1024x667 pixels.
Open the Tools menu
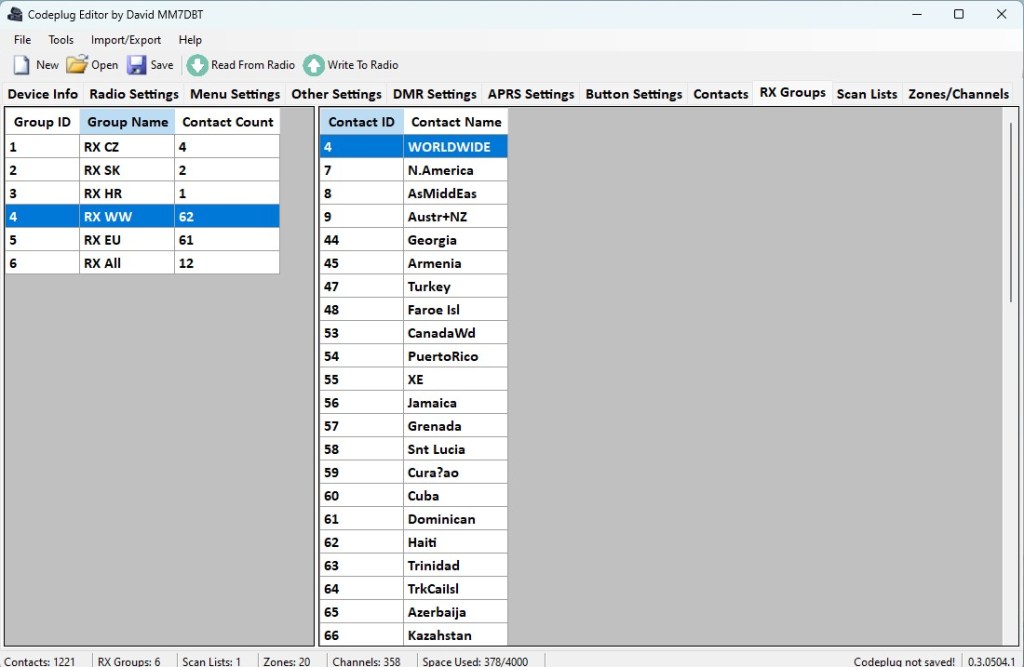[61, 40]
